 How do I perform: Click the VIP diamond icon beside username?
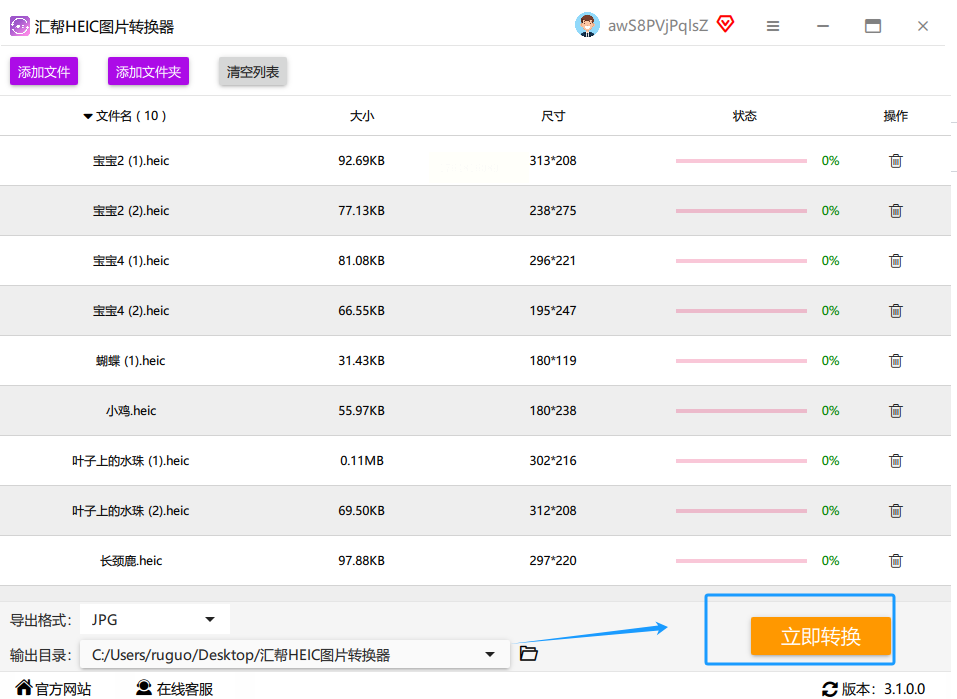point(725,24)
